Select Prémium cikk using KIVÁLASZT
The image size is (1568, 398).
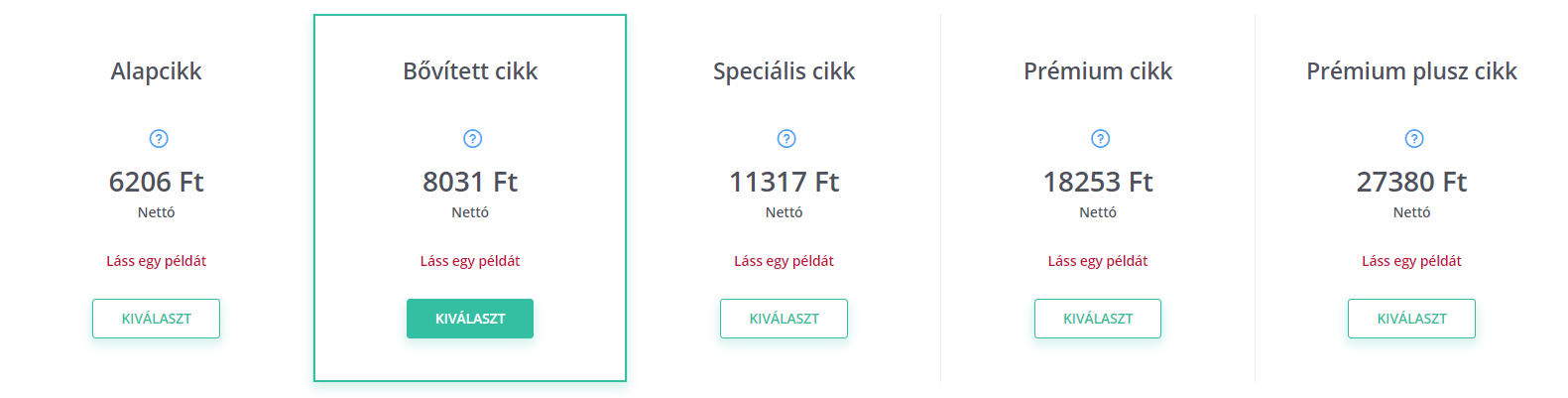[1098, 319]
